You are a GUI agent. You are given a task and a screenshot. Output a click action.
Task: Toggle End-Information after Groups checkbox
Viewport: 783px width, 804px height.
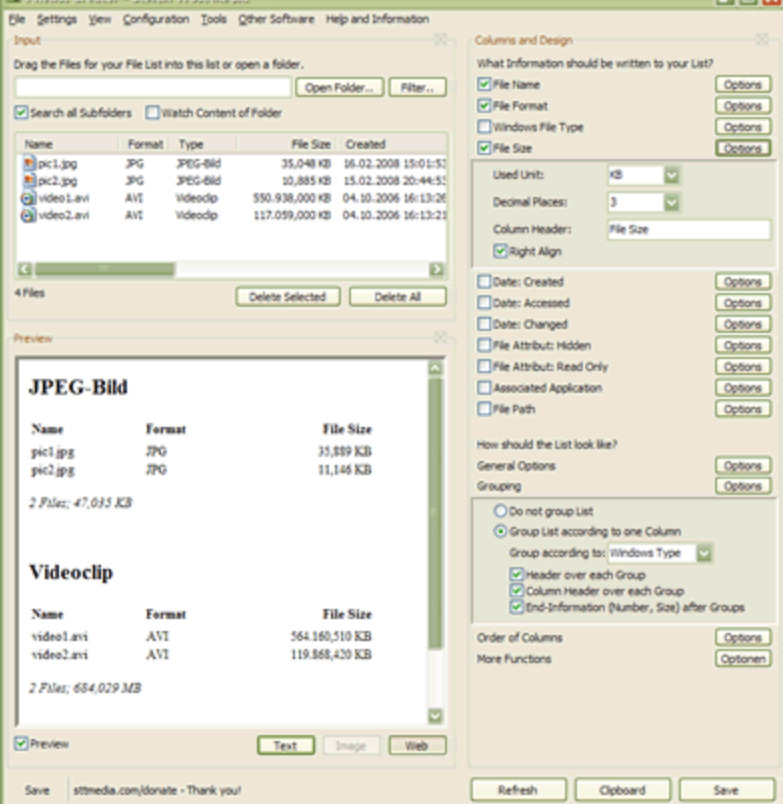coord(516,607)
